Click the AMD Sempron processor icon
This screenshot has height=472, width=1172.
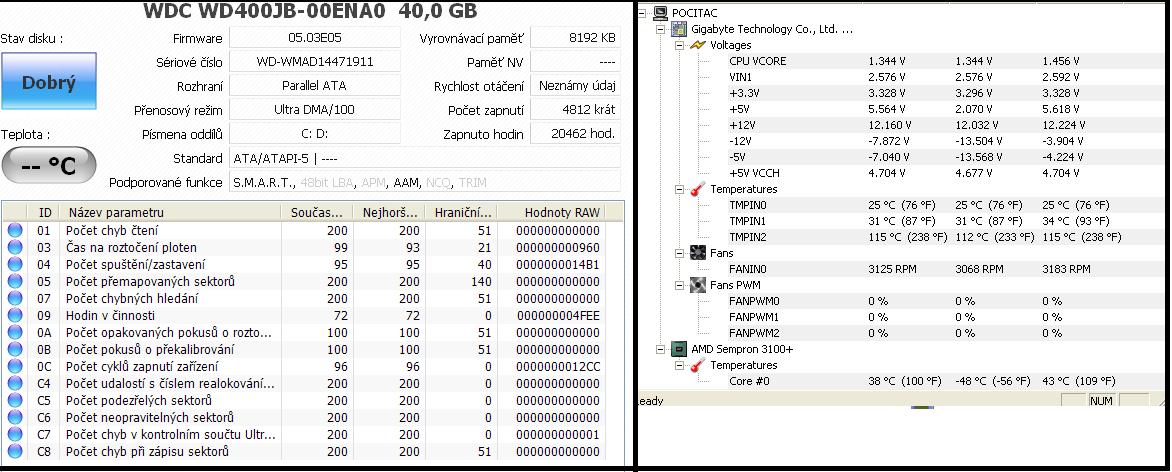(x=679, y=349)
